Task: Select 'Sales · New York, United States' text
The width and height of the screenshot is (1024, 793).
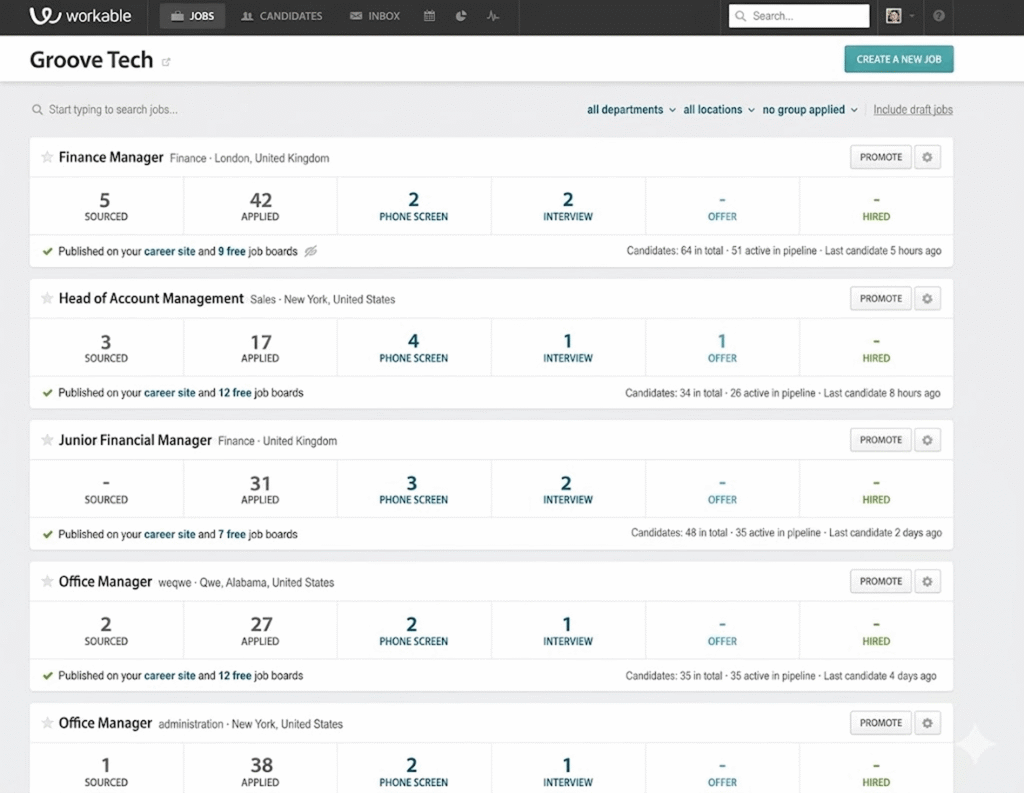Action: pyautogui.click(x=323, y=300)
